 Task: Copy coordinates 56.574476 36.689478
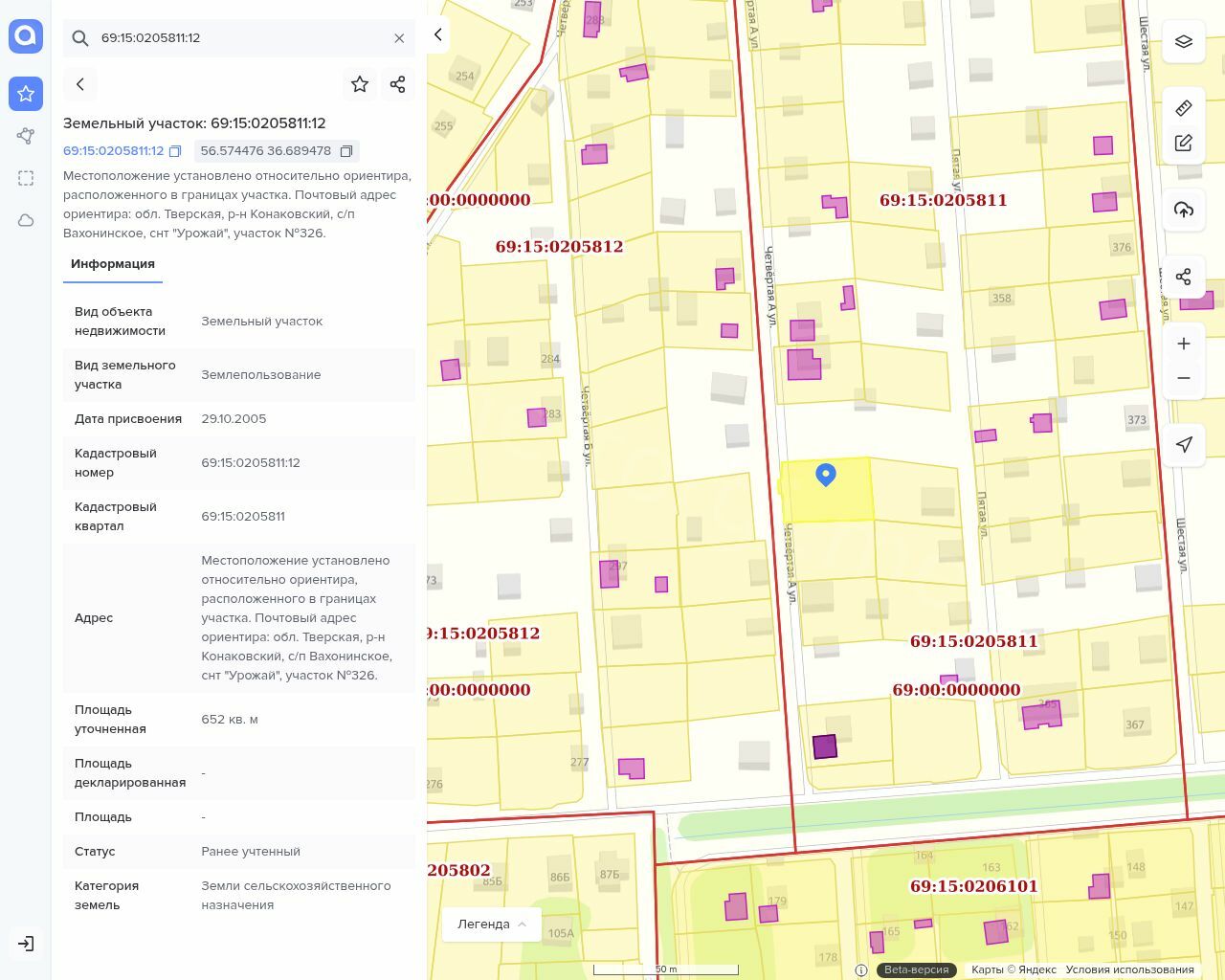tap(346, 151)
